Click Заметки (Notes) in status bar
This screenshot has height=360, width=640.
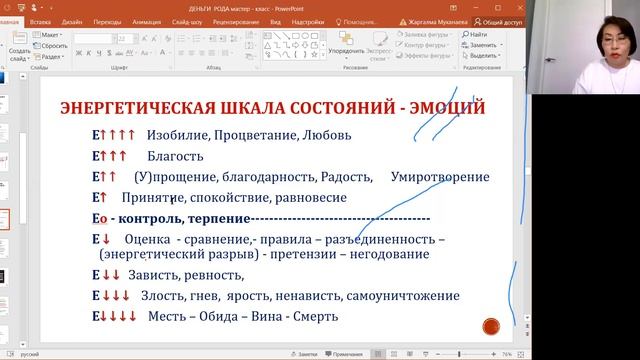pos(304,354)
